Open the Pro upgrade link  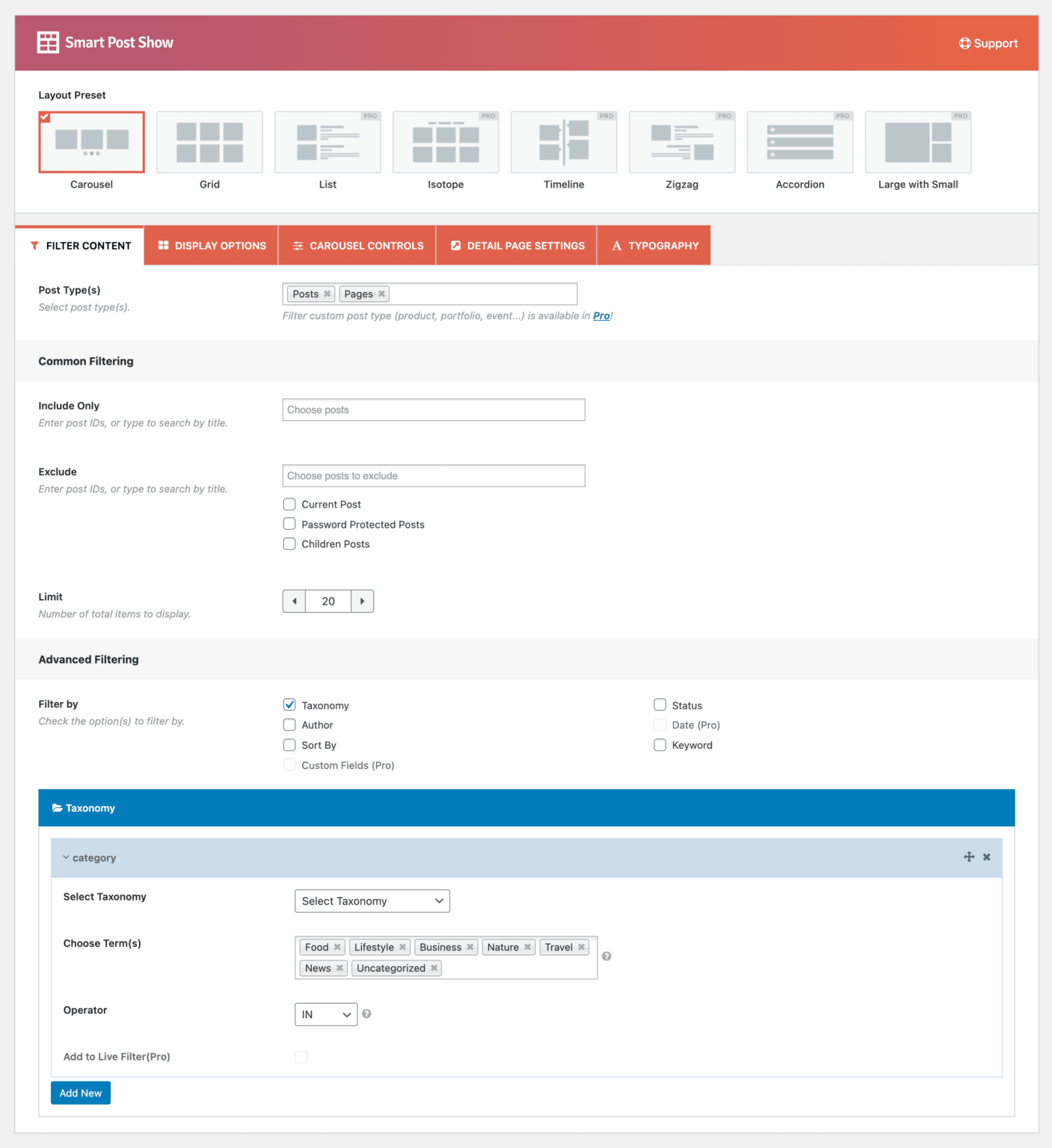(601, 315)
